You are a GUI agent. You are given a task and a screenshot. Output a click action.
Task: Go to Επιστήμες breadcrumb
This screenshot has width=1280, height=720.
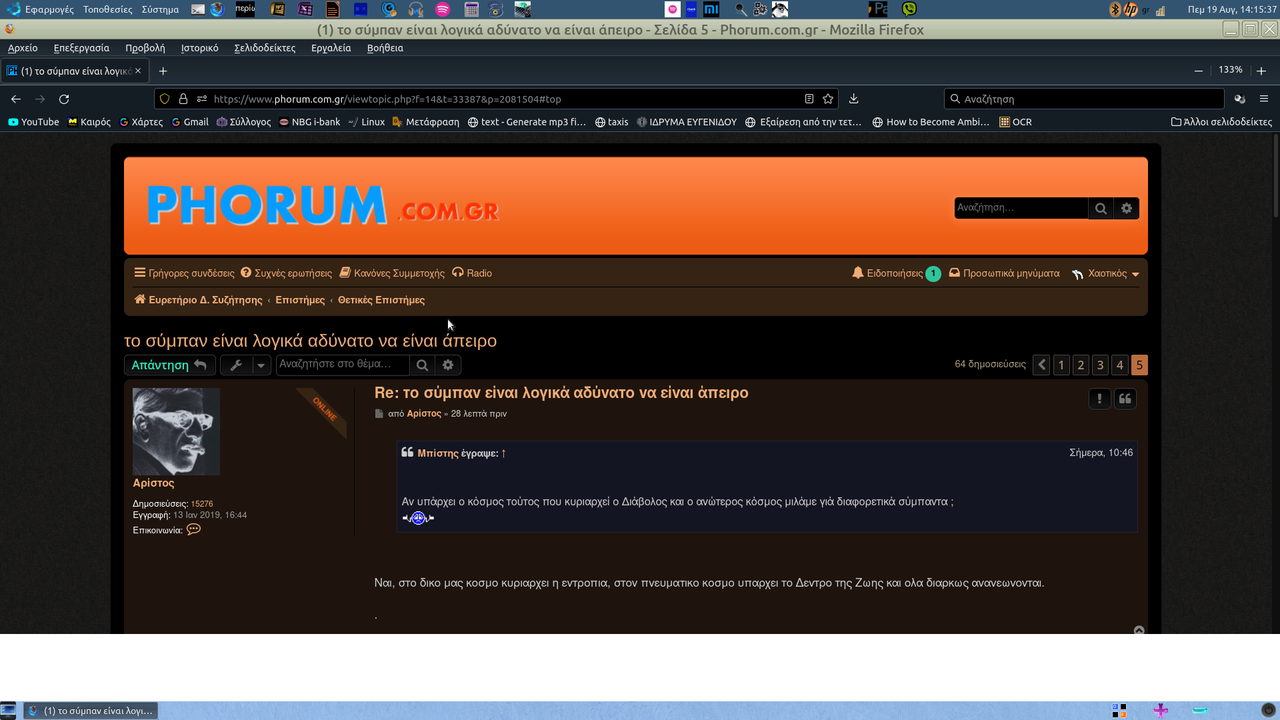coord(300,300)
